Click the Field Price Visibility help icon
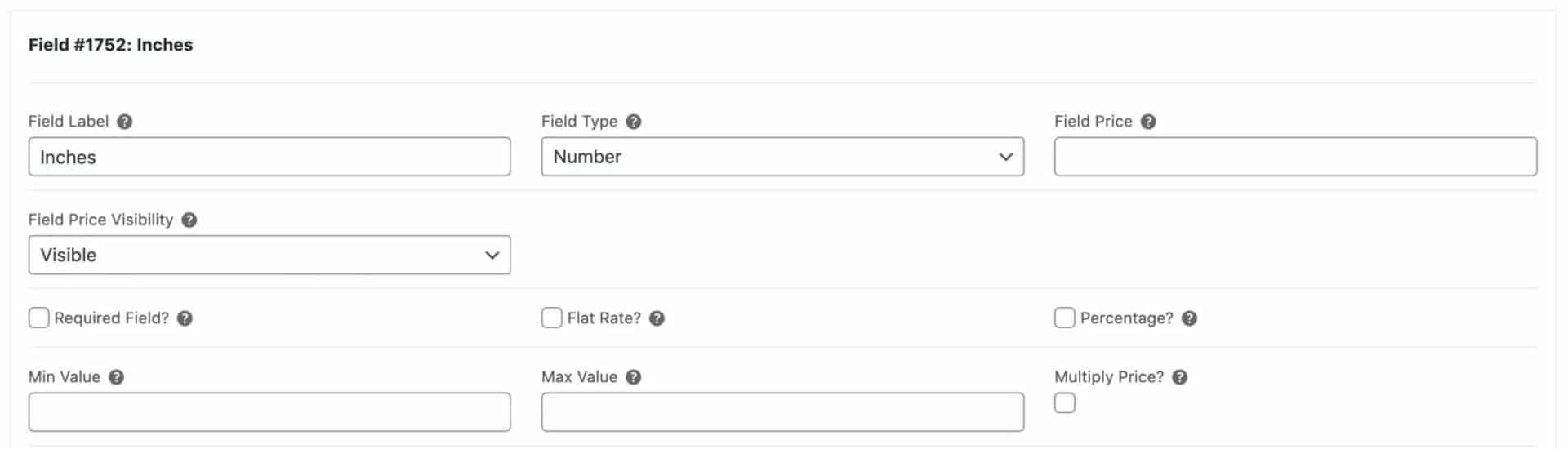1568x449 pixels. click(189, 220)
